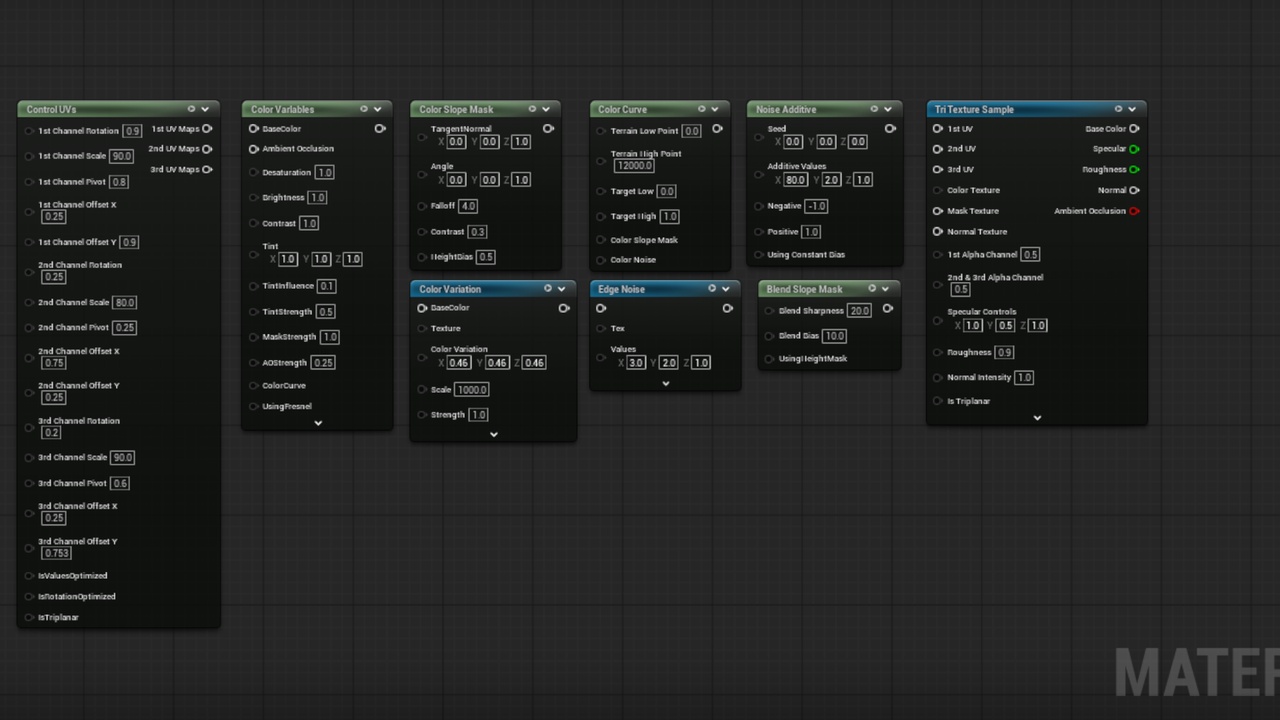Image resolution: width=1280 pixels, height=720 pixels.
Task: Click the Noise Additive output pin
Action: click(x=890, y=129)
